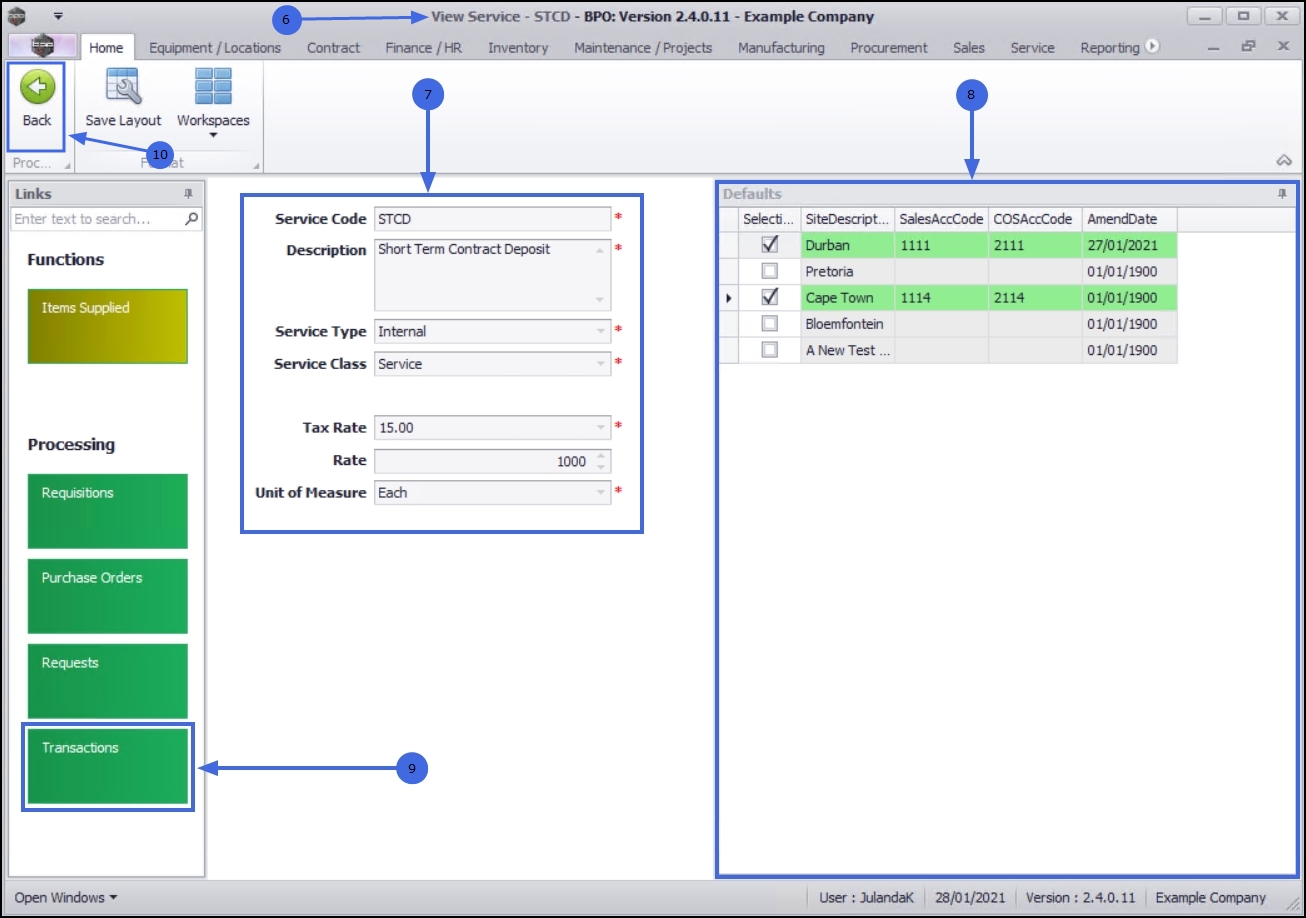This screenshot has height=918, width=1306.
Task: Click the Description text area
Action: (x=492, y=274)
